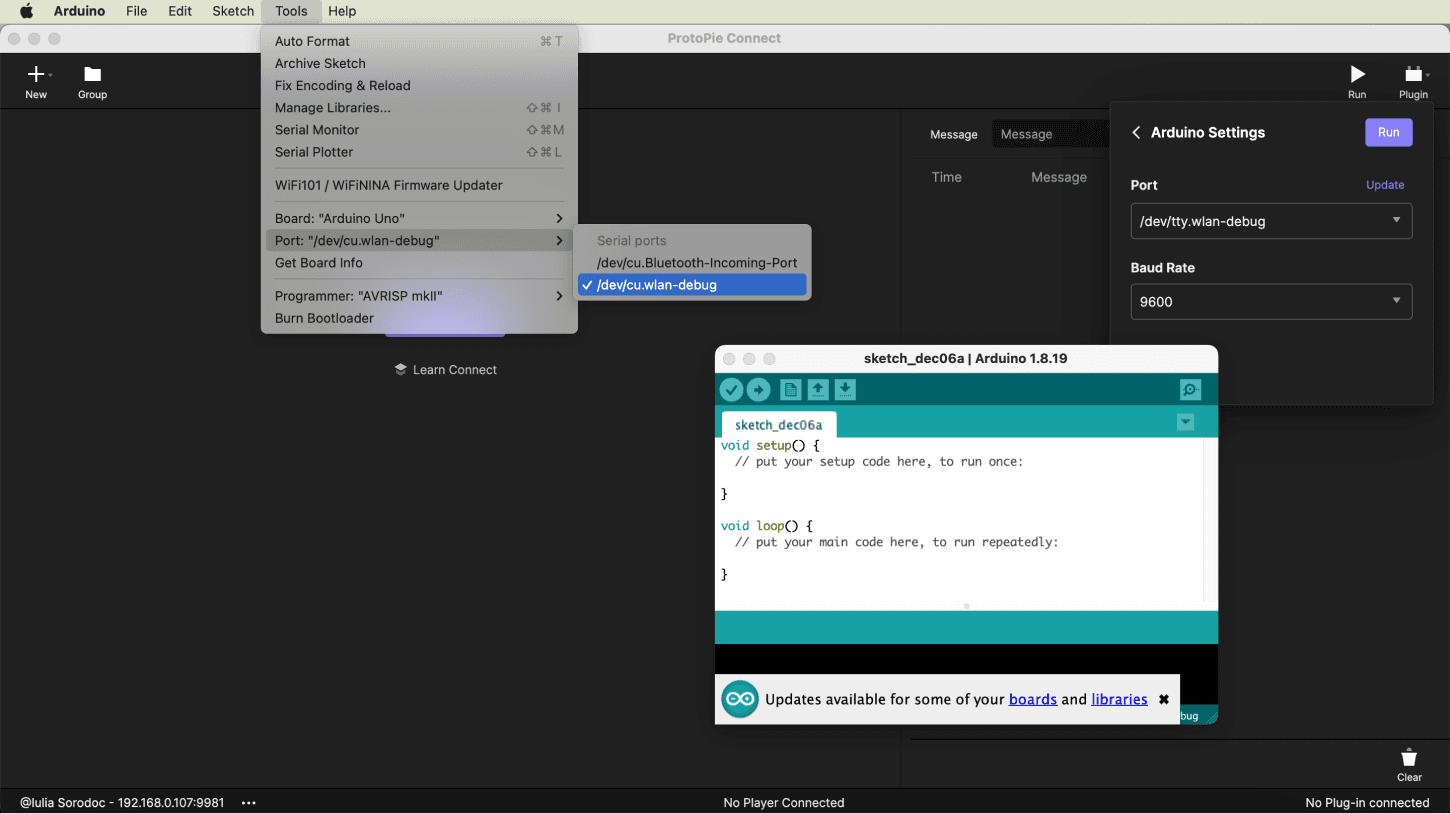Viewport: 1450px width, 814px height.
Task: Go back using the Arduino Settings chevron
Action: click(1136, 132)
